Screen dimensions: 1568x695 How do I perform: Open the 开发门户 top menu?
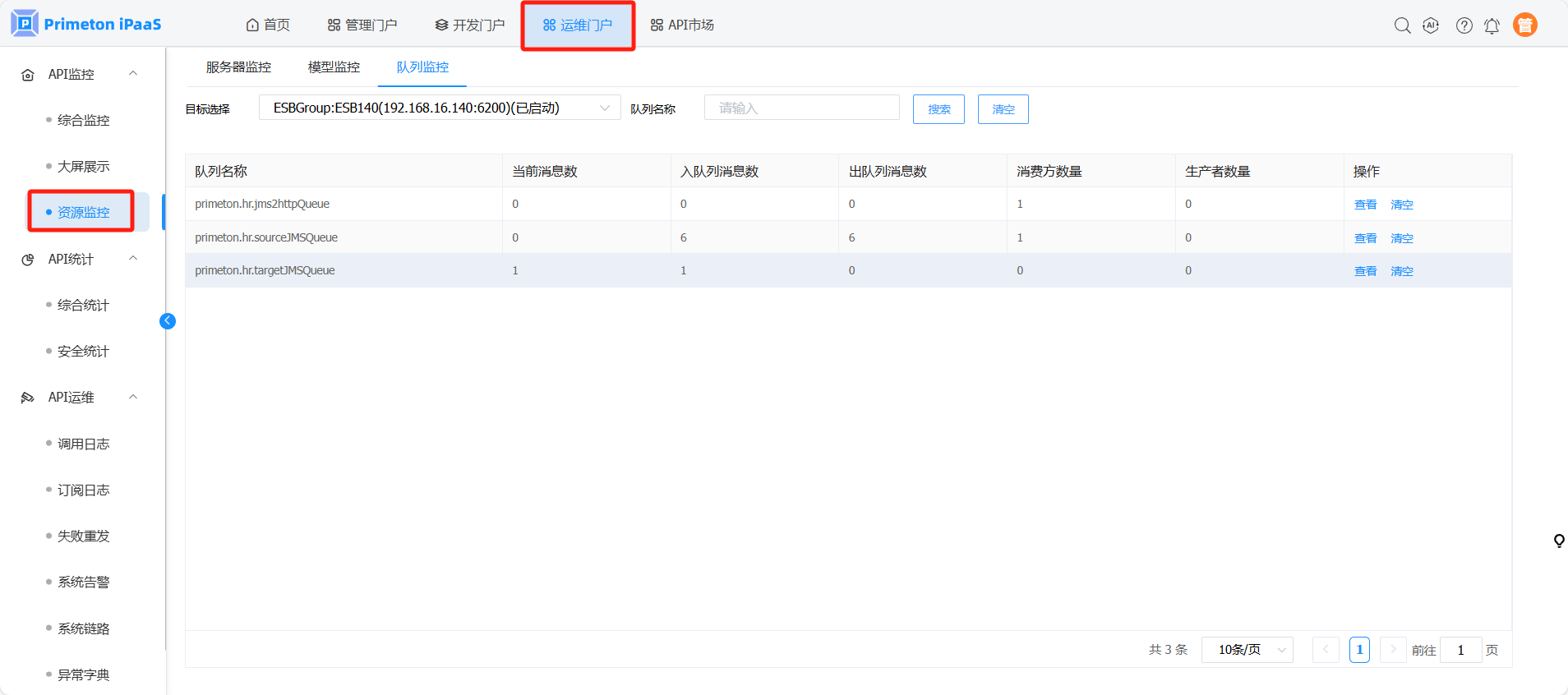click(470, 25)
